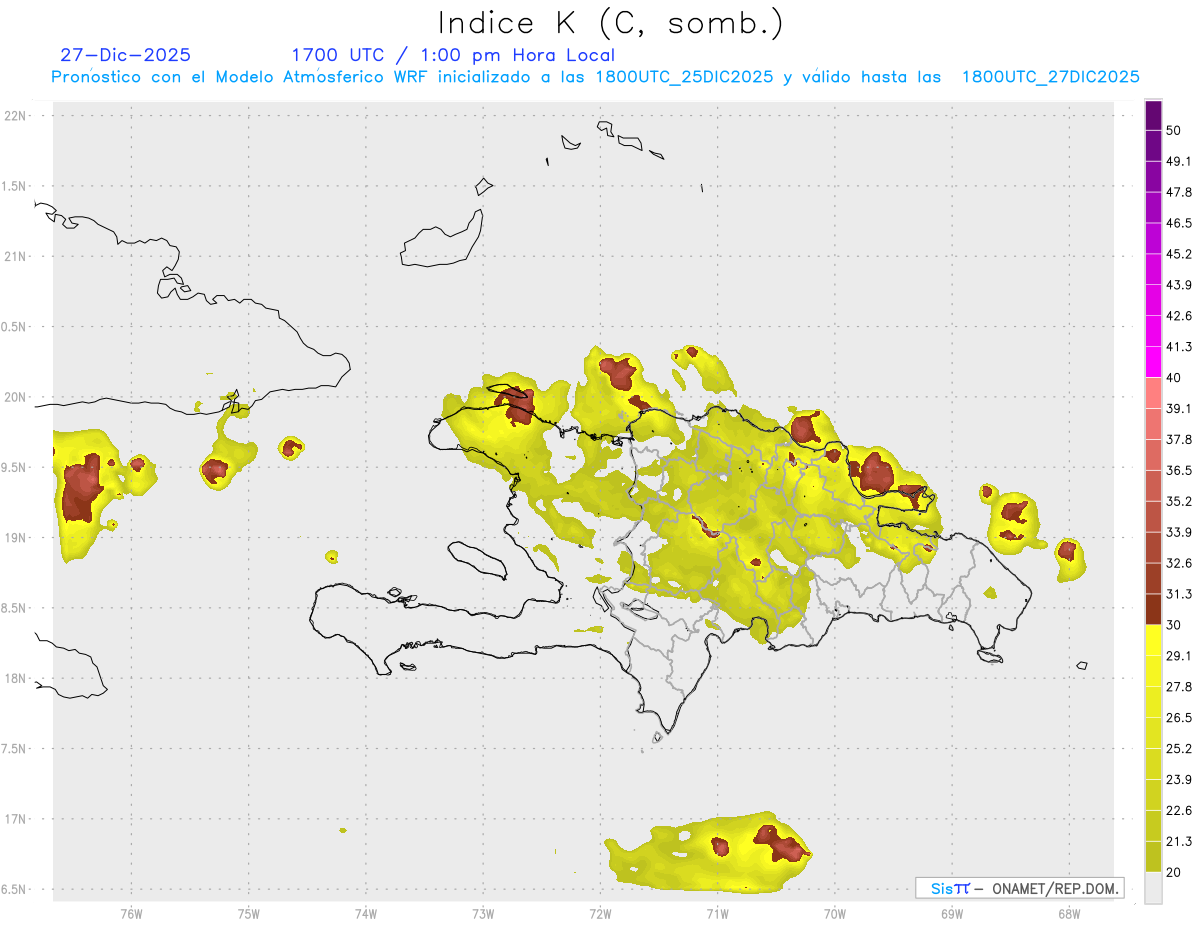
Task: Pick the swatch between 35.2 and 36.5
Action: click(x=1154, y=486)
